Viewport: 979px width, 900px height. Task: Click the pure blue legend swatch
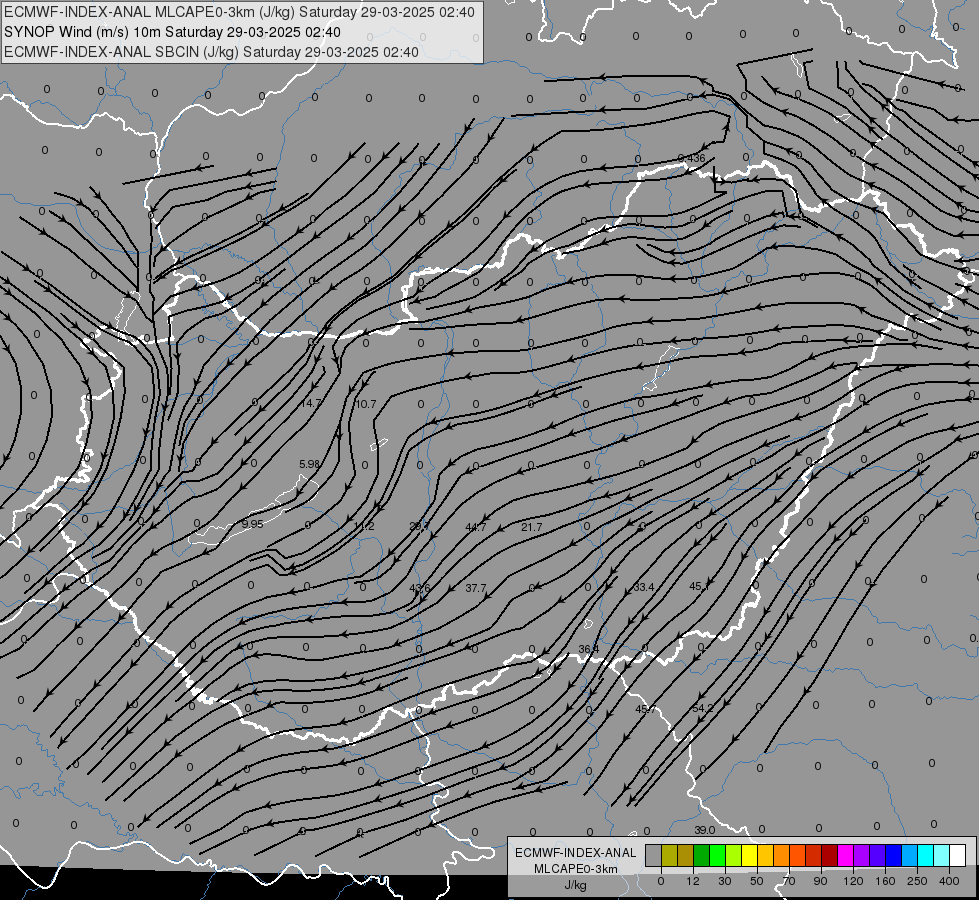[893, 855]
